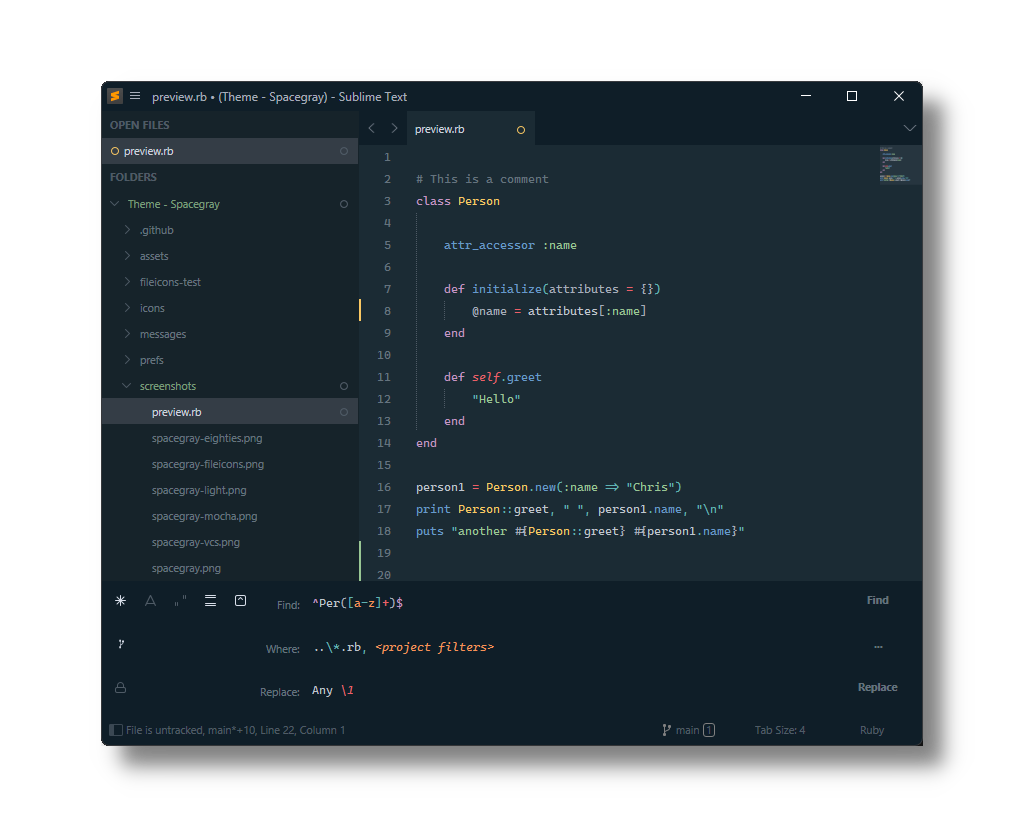Click the git changes count badge
Screen dimensions: 1024x828
(x=709, y=730)
